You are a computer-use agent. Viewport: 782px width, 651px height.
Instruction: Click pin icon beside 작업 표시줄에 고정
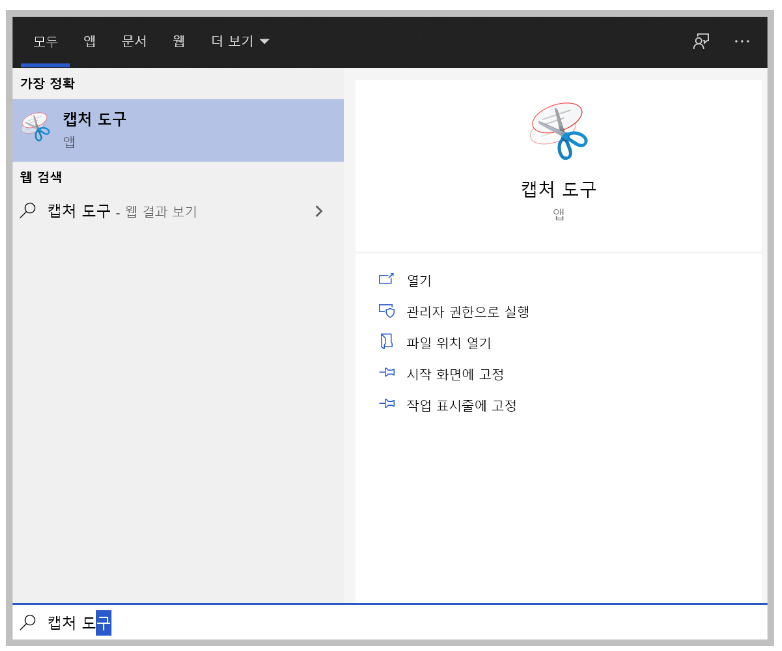387,403
